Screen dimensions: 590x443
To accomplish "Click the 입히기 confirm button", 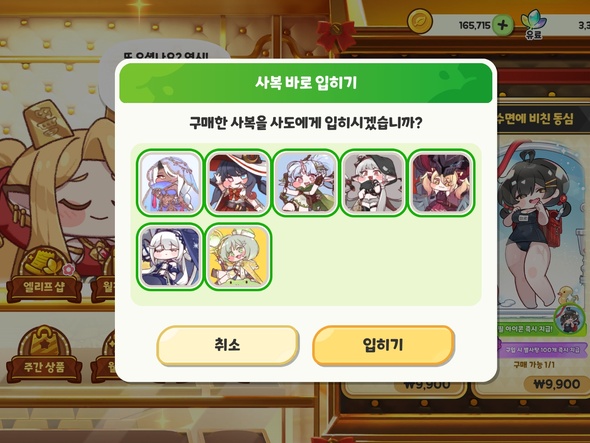I will pos(383,345).
